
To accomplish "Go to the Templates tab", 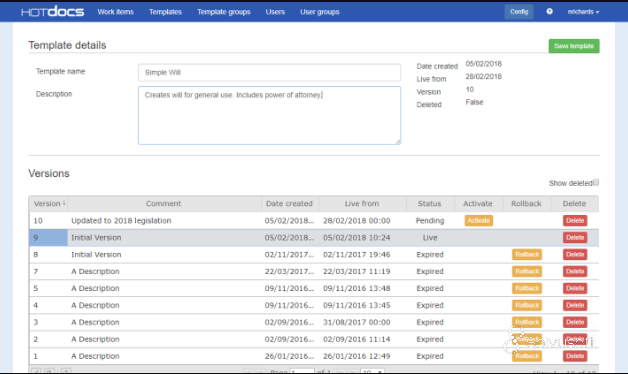I will [165, 12].
